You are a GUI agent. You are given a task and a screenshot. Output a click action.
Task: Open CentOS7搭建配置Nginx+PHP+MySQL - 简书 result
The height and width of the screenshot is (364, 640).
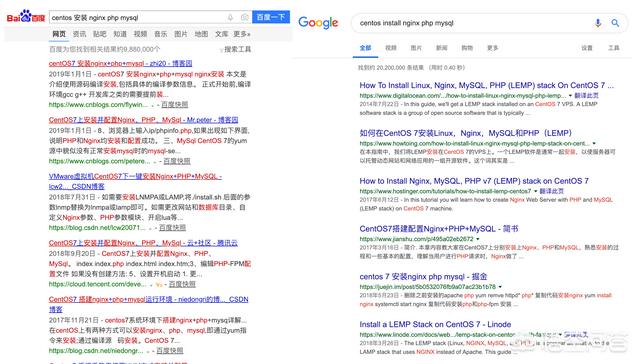pyautogui.click(x=439, y=229)
